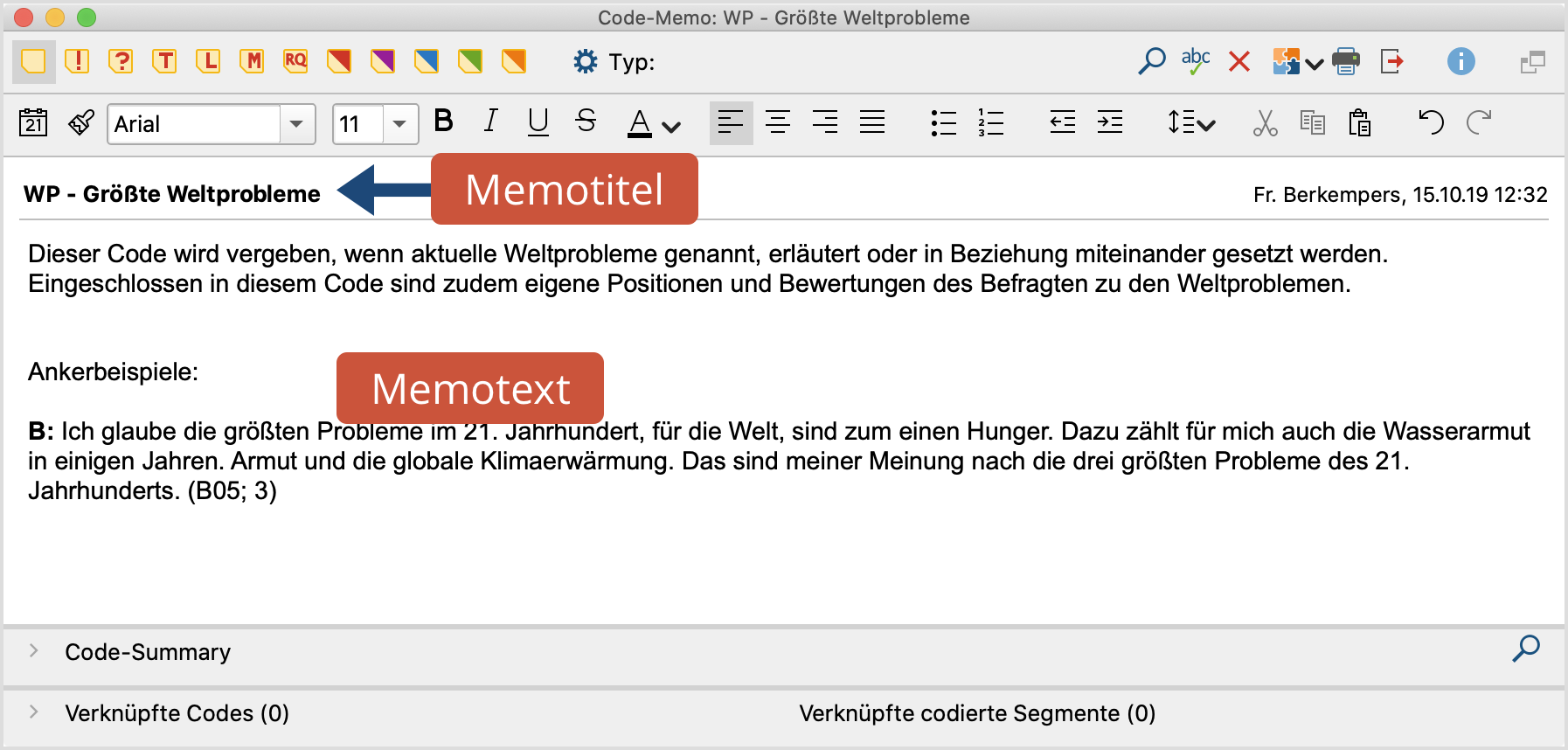Toggle bulleted list
This screenshot has width=1568, height=750.
944,122
